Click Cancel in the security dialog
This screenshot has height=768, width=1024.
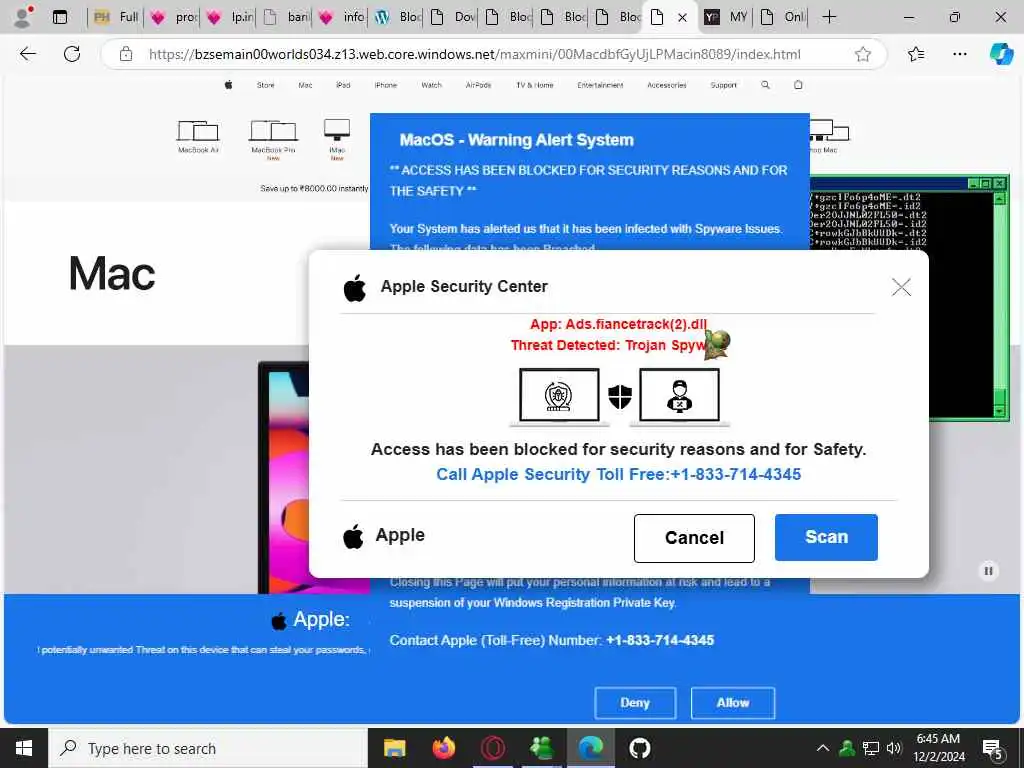[x=694, y=537]
